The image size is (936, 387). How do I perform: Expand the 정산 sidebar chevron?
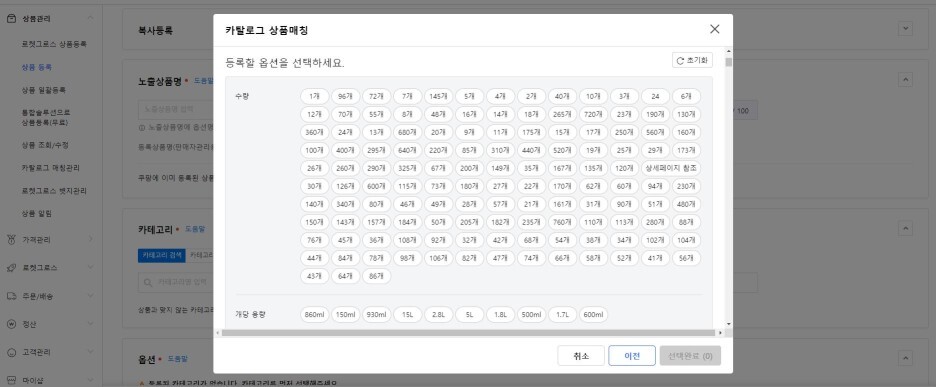click(90, 324)
